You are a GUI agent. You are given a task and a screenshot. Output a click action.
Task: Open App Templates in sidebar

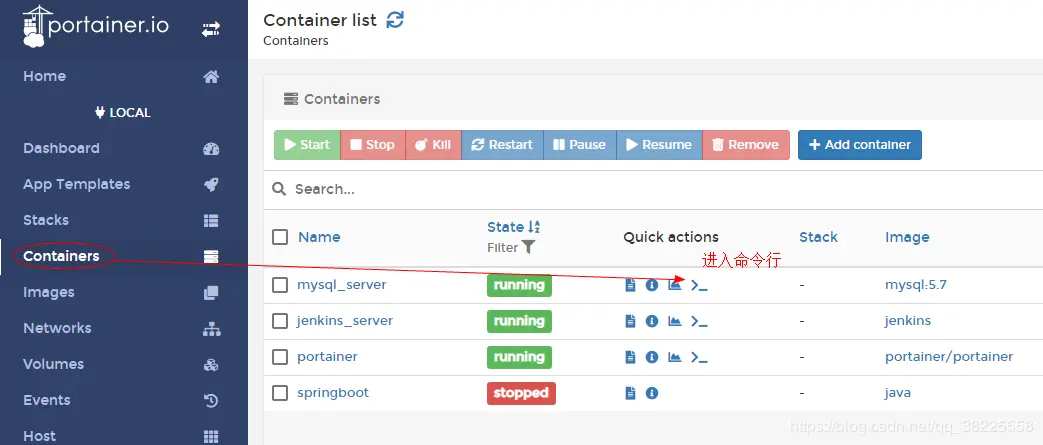124,184
